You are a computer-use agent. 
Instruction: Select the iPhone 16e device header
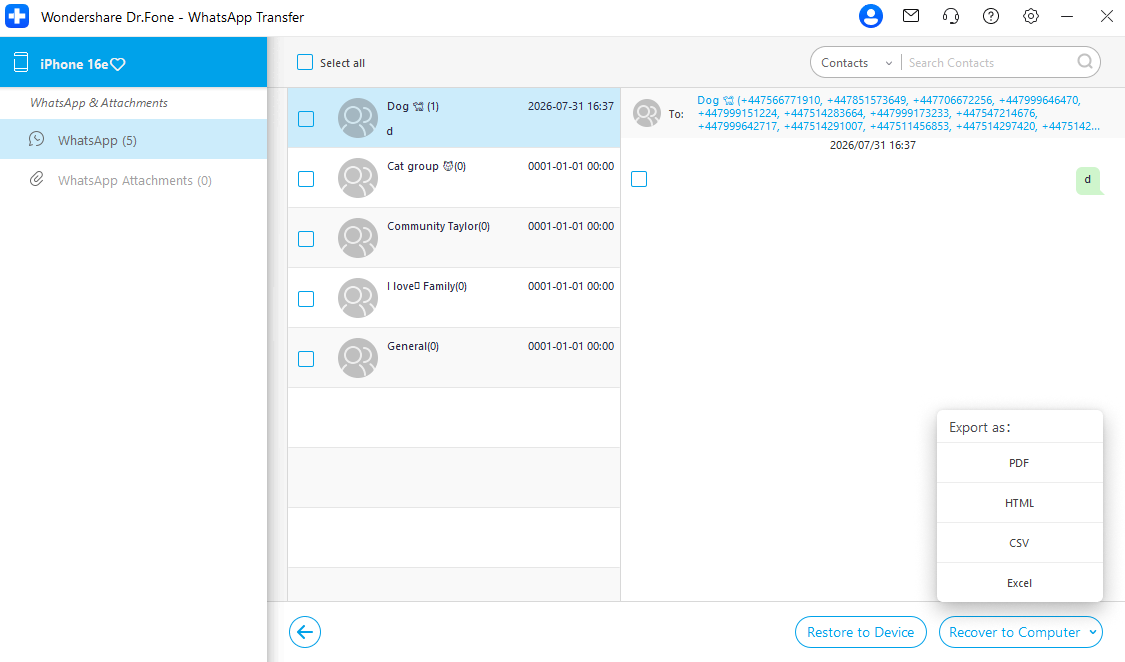click(x=133, y=62)
